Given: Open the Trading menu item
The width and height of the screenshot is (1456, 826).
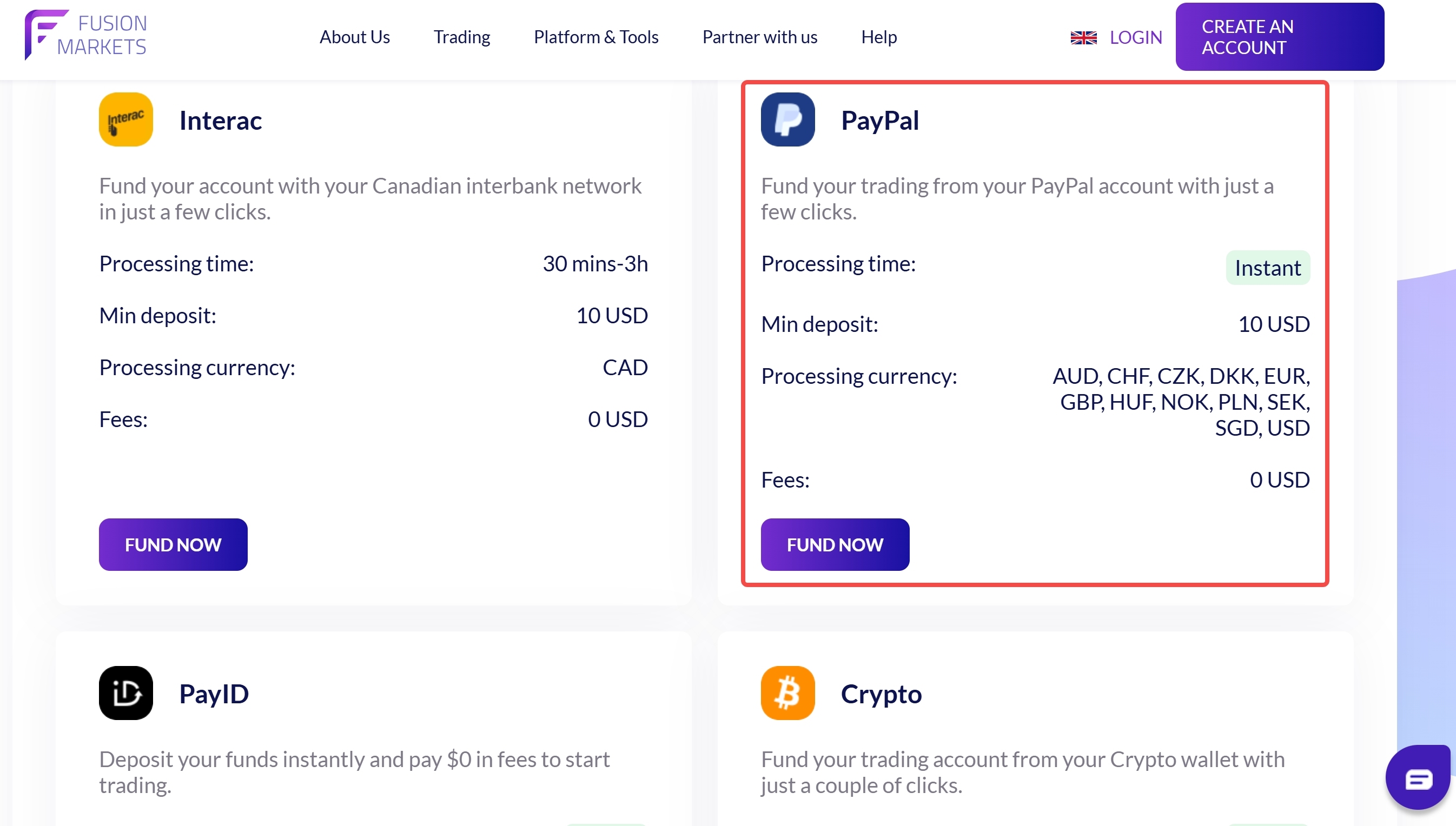Looking at the screenshot, I should (461, 36).
